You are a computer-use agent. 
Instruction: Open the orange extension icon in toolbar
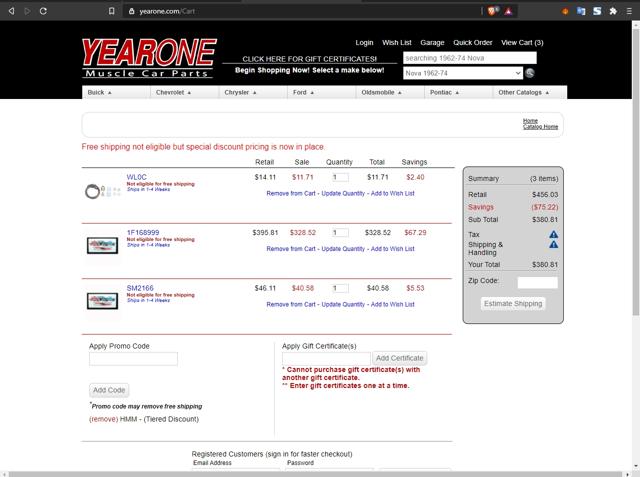(565, 11)
